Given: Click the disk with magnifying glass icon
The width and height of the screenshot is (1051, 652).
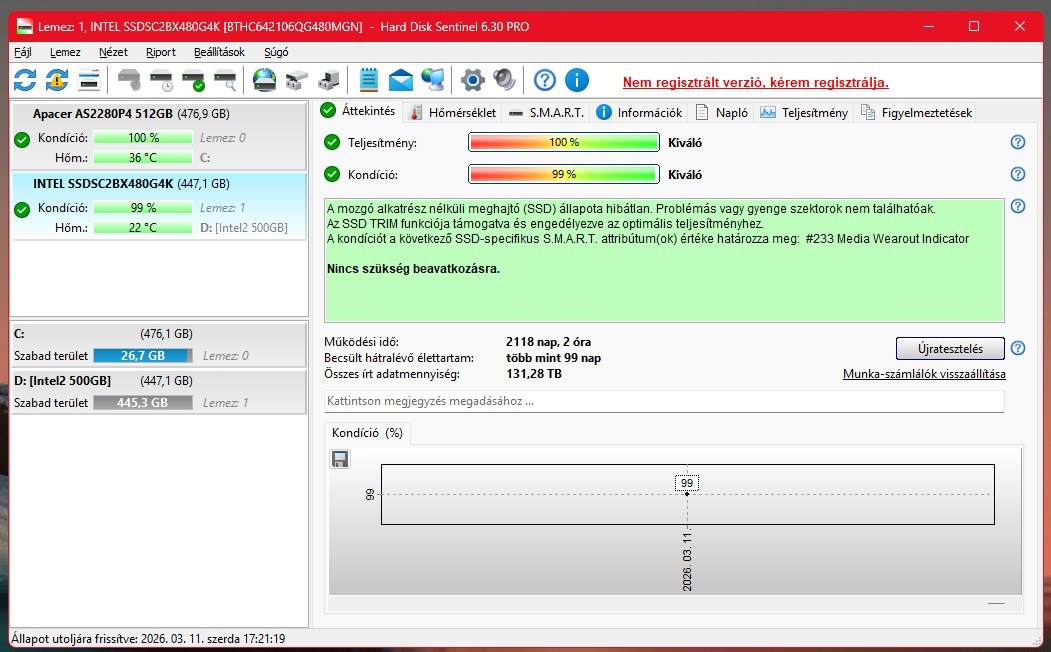Looking at the screenshot, I should tap(225, 80).
